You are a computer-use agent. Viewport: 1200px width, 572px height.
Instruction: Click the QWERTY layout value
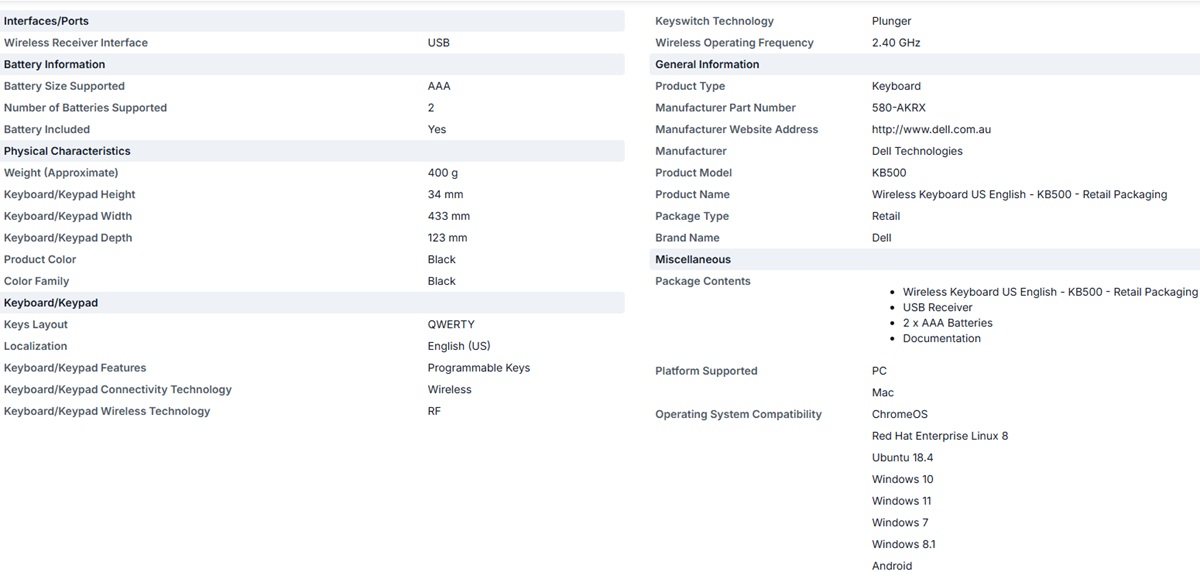(451, 325)
